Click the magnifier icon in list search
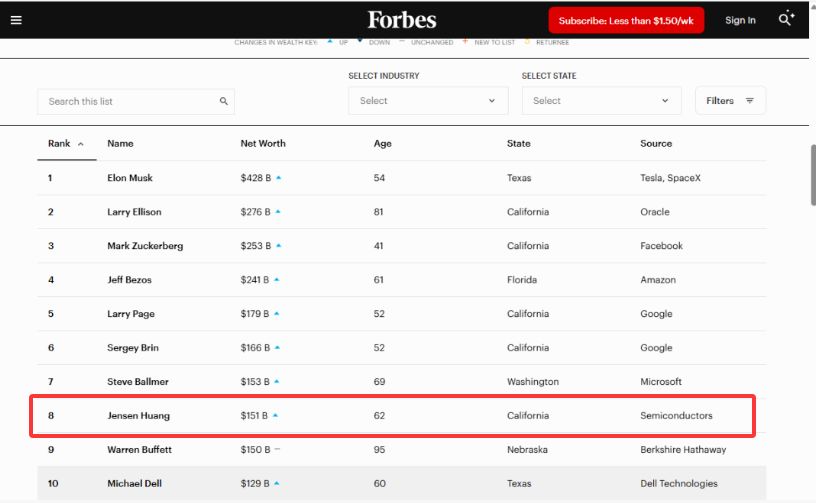 click(x=224, y=101)
